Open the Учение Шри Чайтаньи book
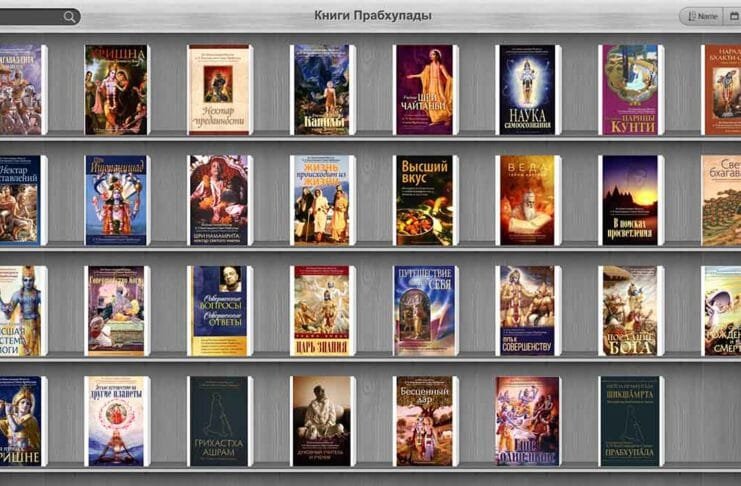The height and width of the screenshot is (486, 741). (x=425, y=90)
